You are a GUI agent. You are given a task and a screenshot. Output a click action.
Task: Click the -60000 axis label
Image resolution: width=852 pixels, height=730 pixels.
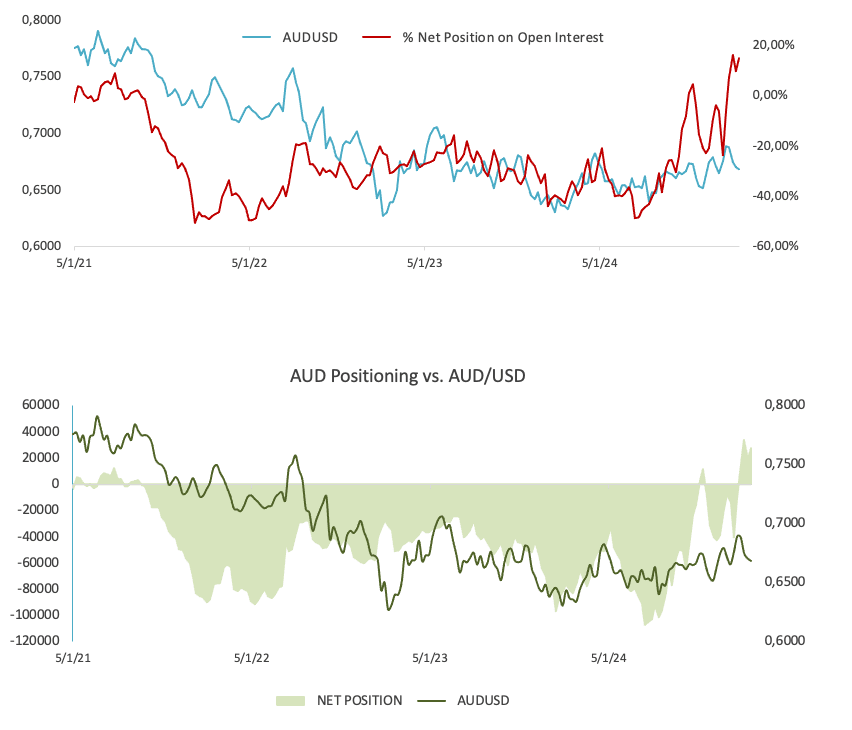pyautogui.click(x=38, y=562)
